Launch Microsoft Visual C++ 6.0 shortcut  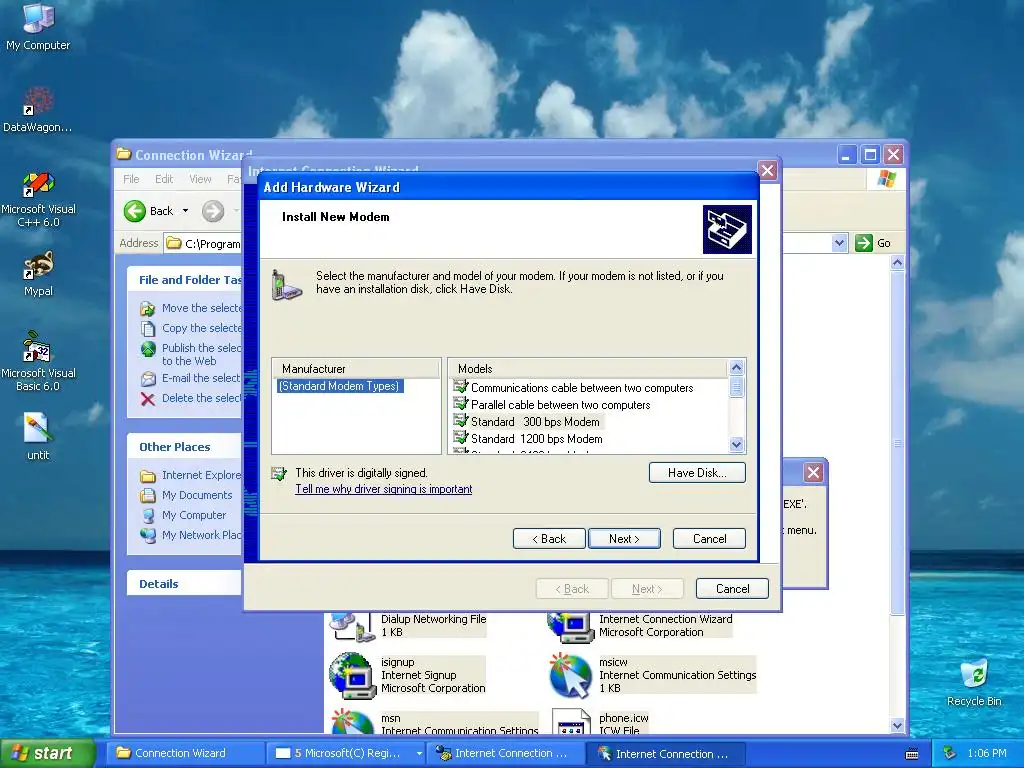(x=38, y=199)
